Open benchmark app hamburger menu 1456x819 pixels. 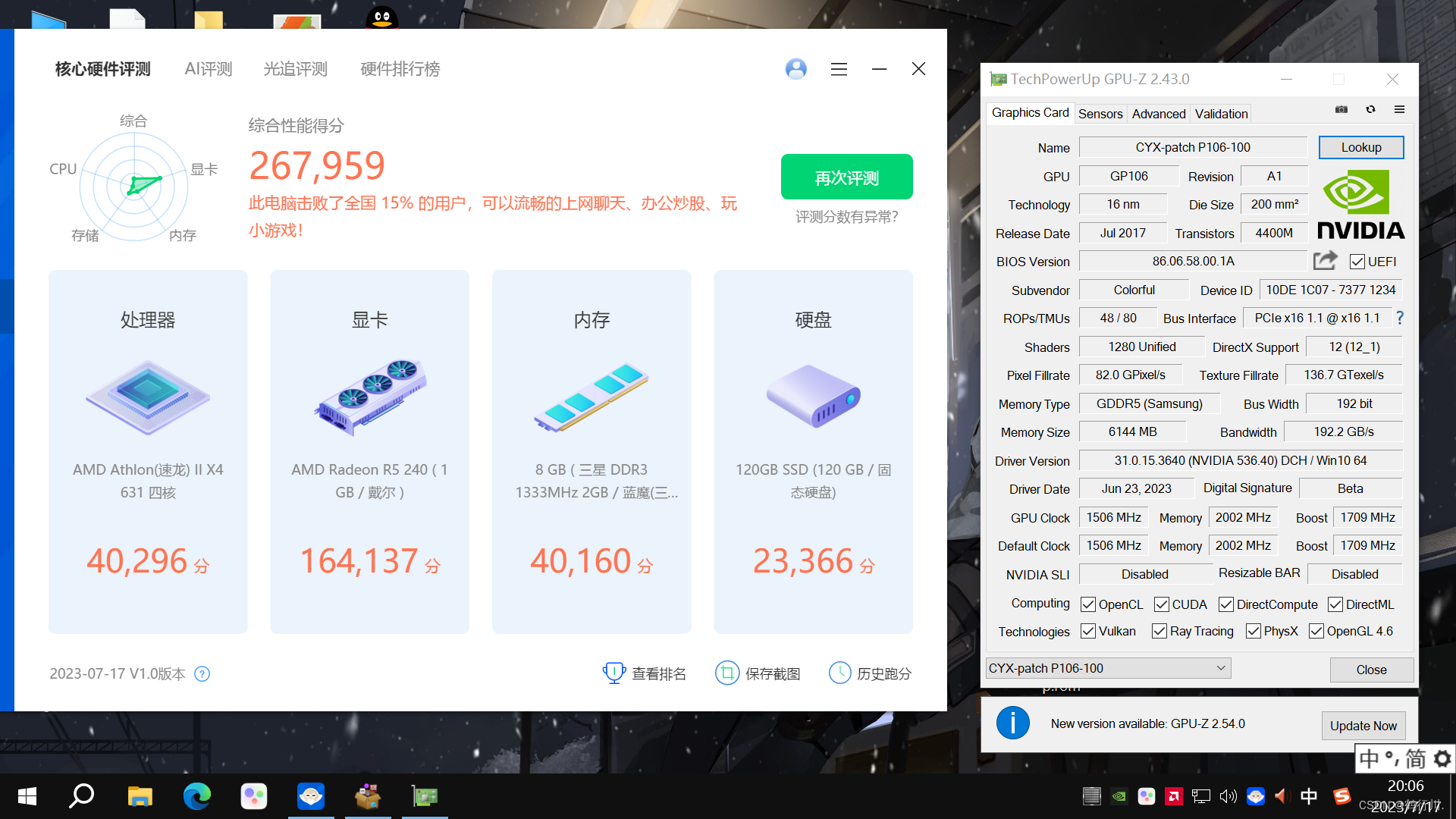pos(839,69)
